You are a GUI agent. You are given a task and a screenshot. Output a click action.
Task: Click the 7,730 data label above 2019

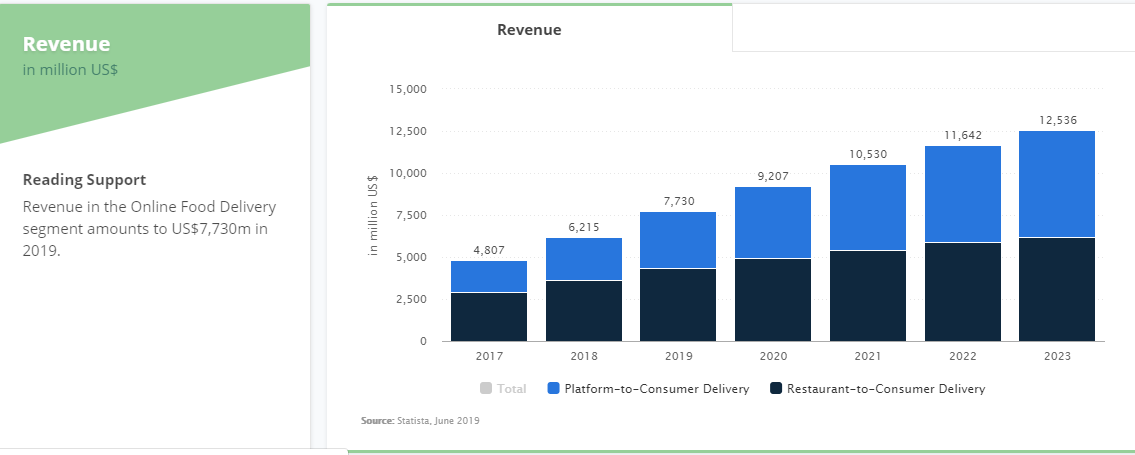click(678, 201)
